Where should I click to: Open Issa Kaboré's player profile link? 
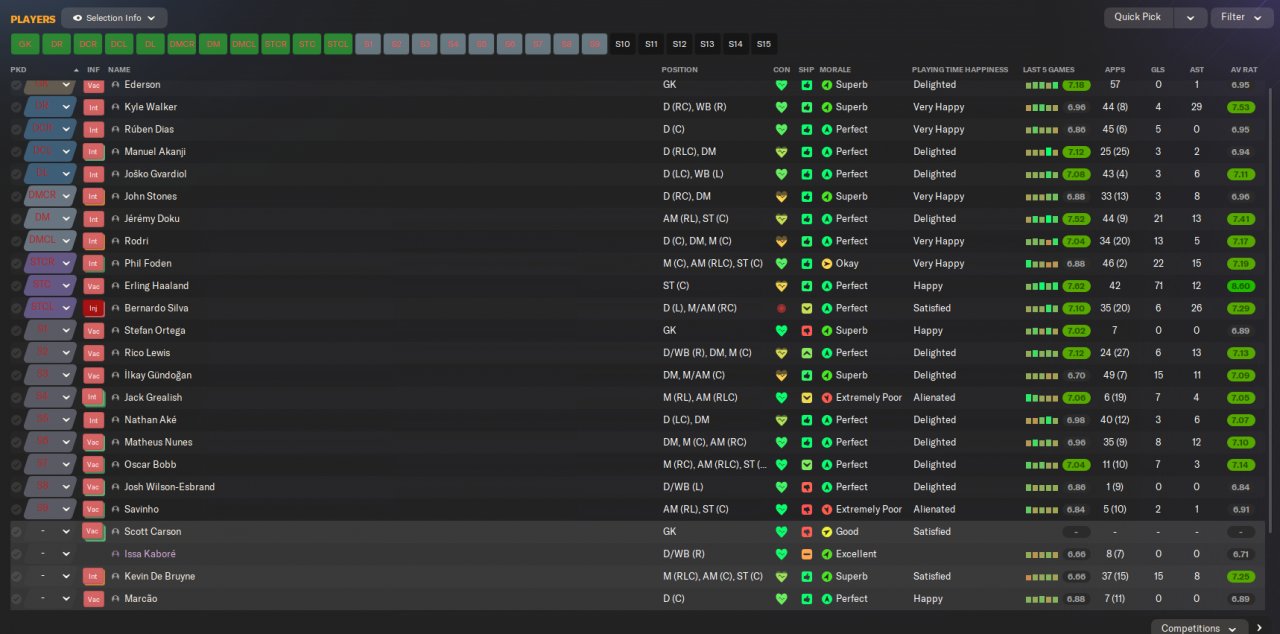pos(151,554)
